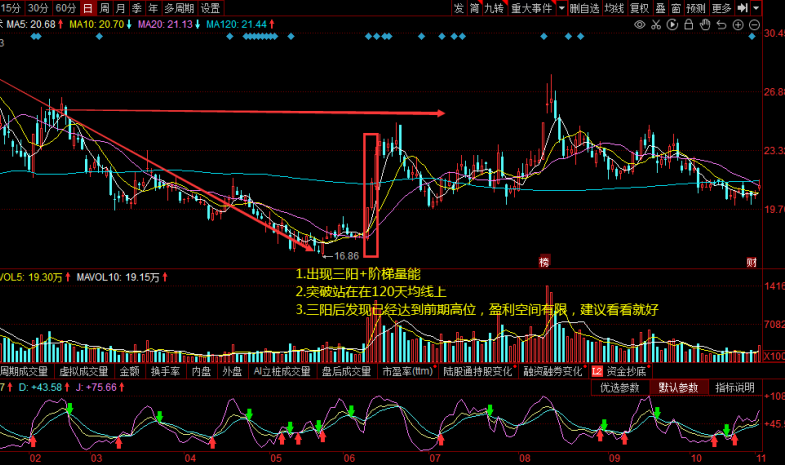The image size is (785, 465).
Task: Select the hand pan tool
Action: (x=705, y=25)
